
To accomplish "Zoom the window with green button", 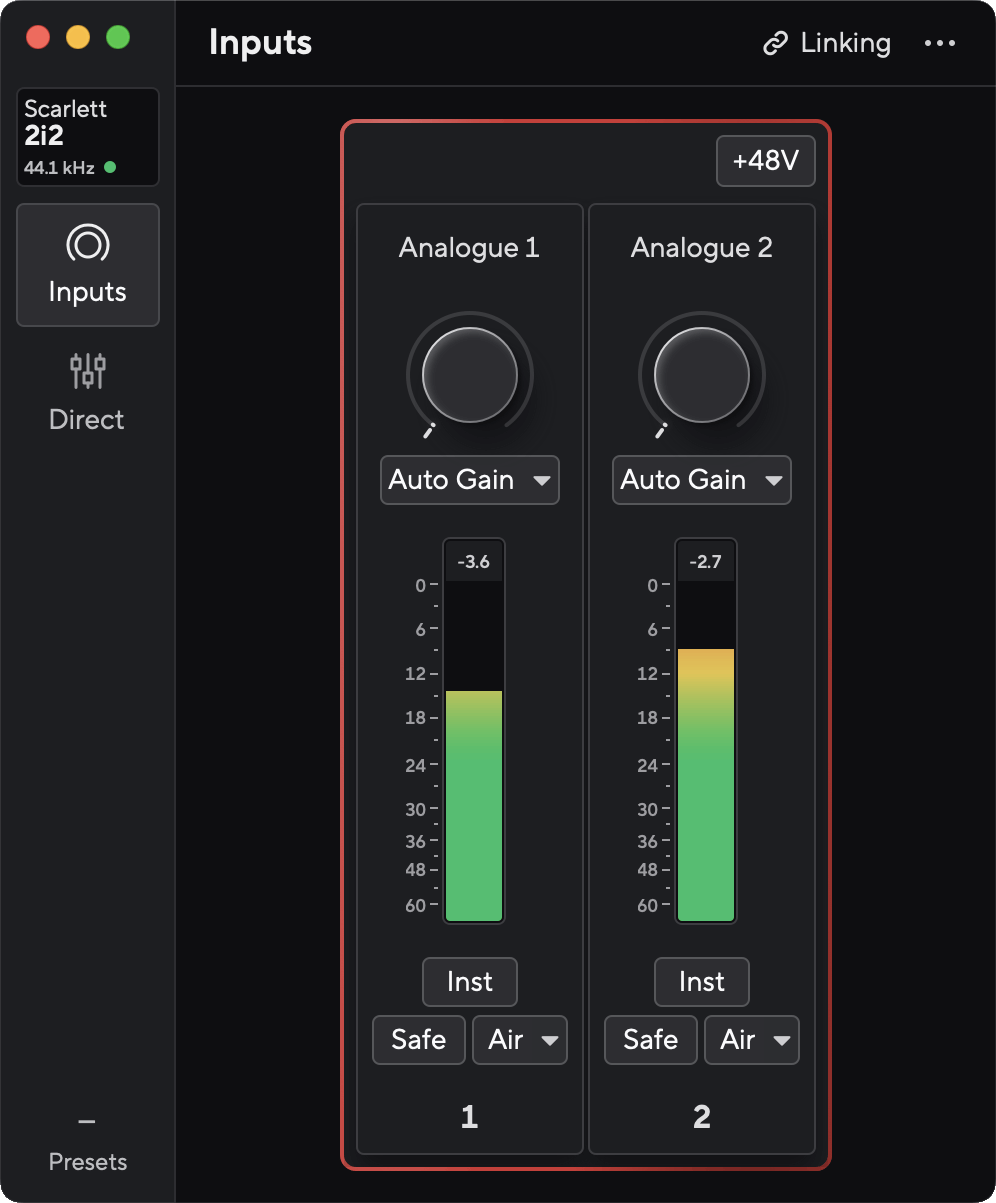I will pyautogui.click(x=118, y=38).
